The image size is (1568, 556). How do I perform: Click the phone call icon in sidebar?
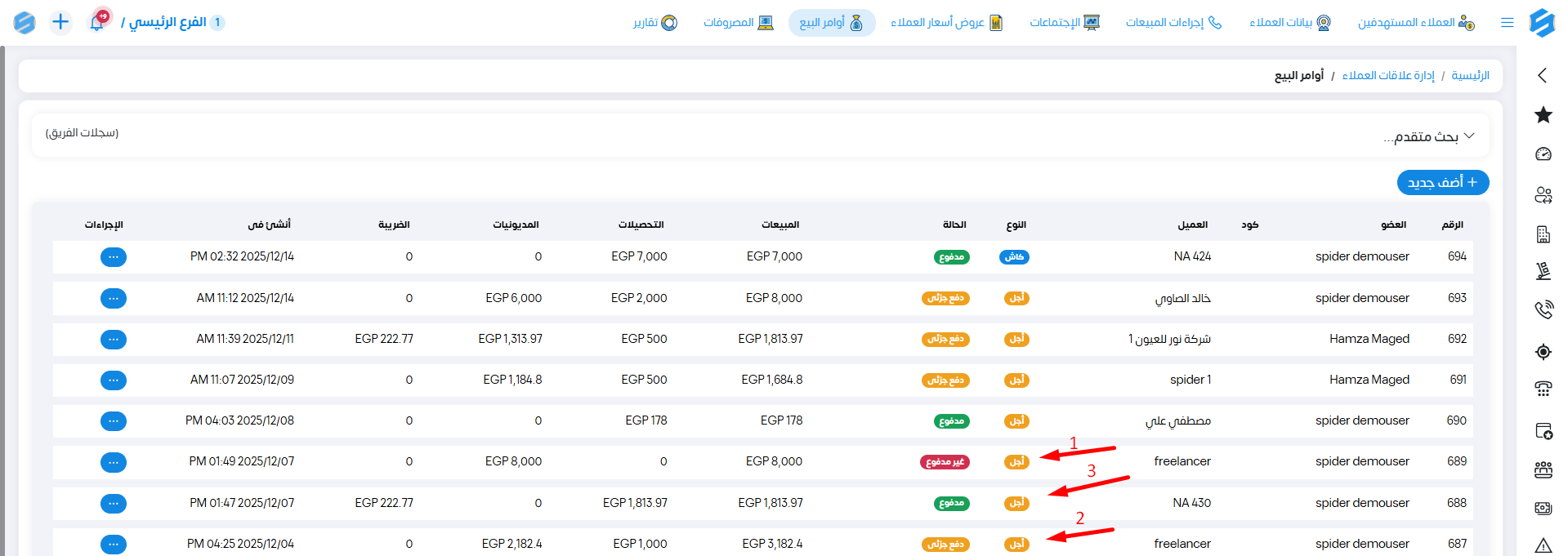point(1543,309)
